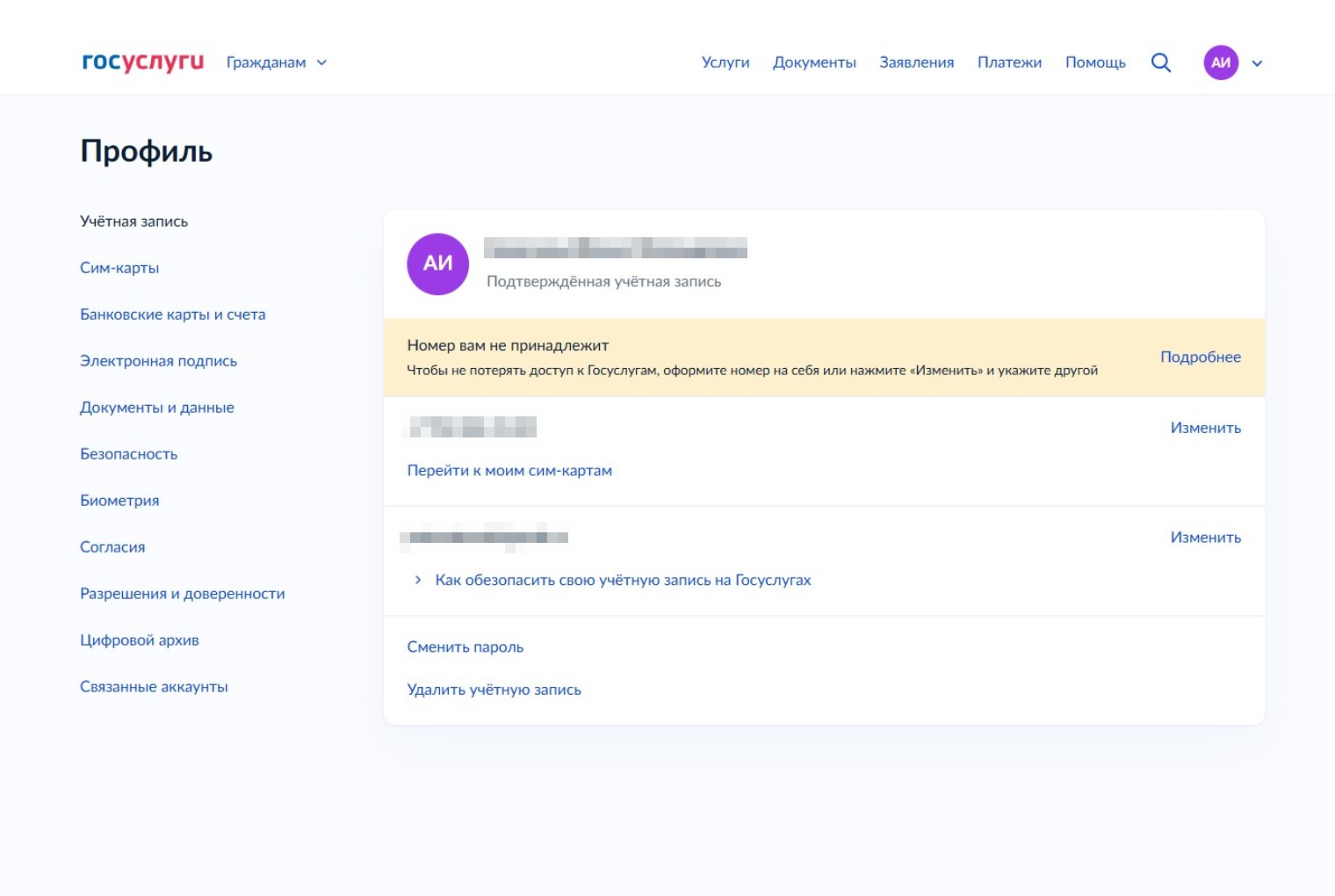This screenshot has height=896, width=1335.
Task: Open Услуги in the top navigation
Action: click(725, 62)
